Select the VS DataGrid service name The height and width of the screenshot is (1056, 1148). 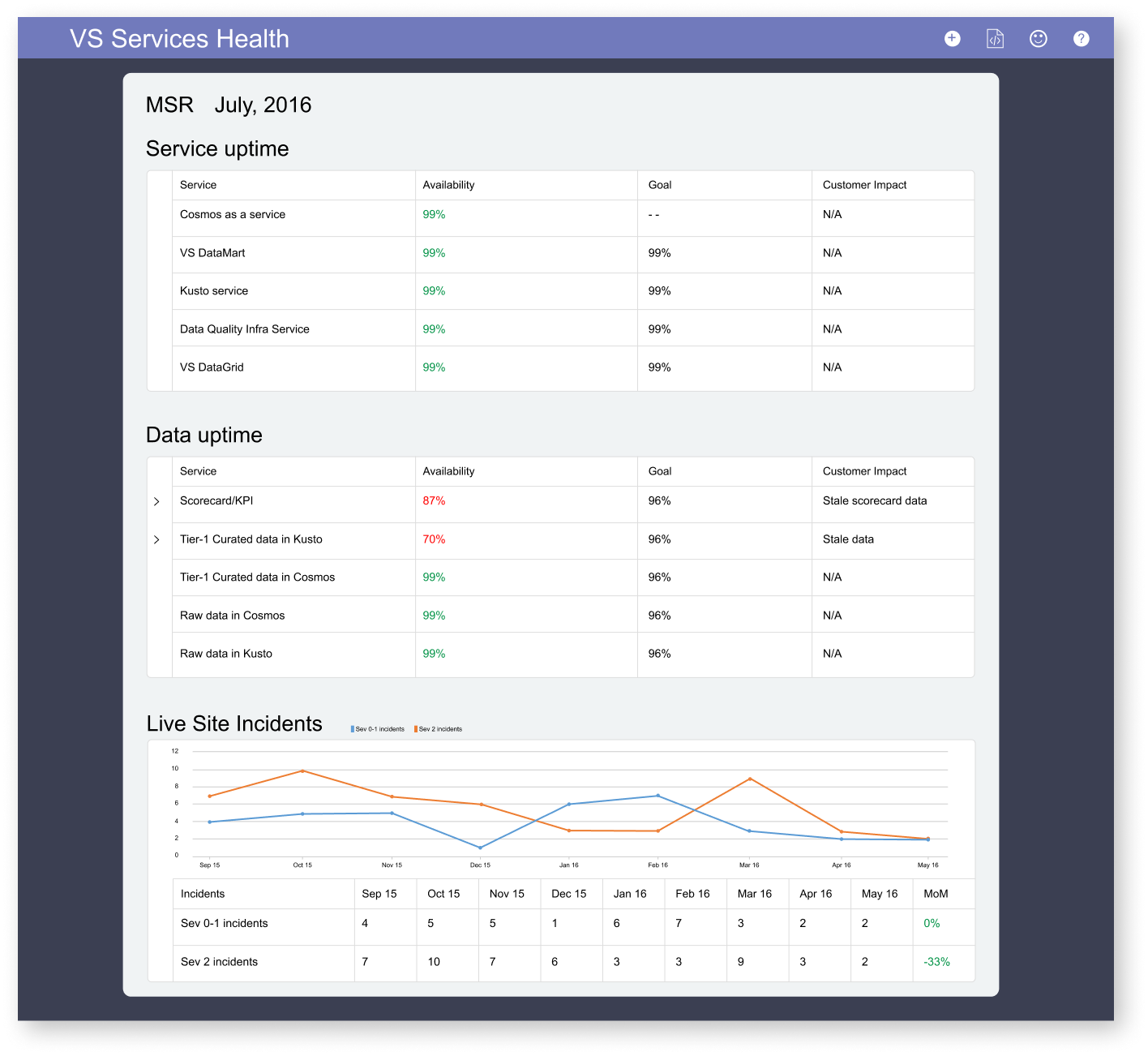click(212, 367)
